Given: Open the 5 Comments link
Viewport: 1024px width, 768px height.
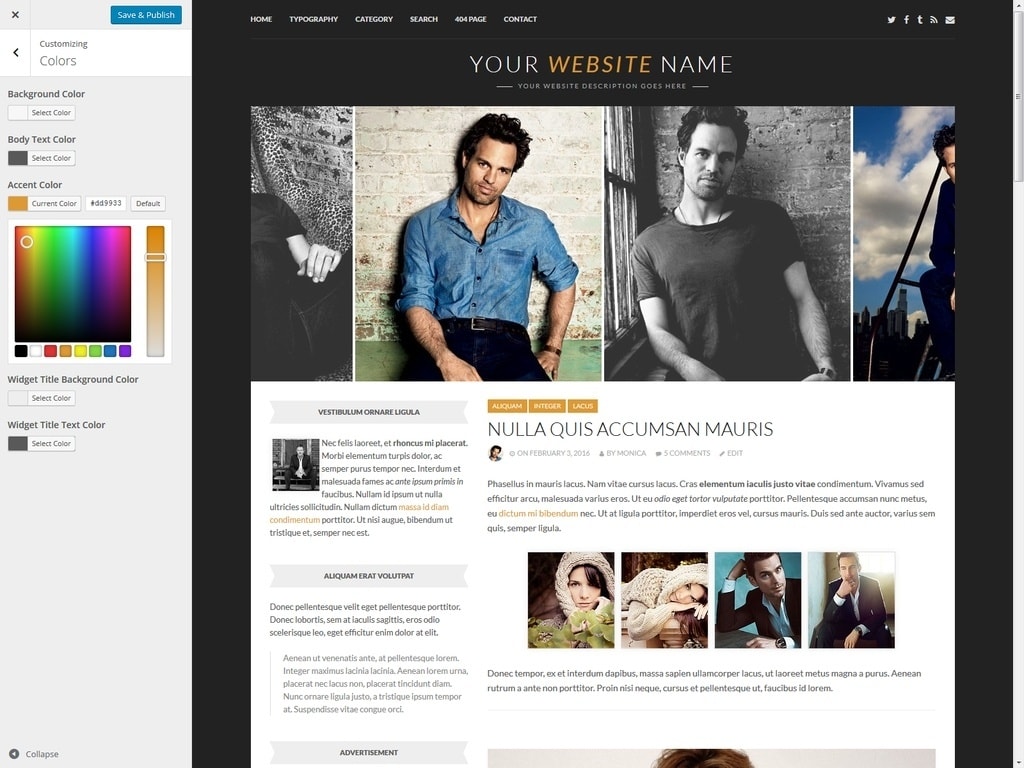Looking at the screenshot, I should click(x=686, y=453).
